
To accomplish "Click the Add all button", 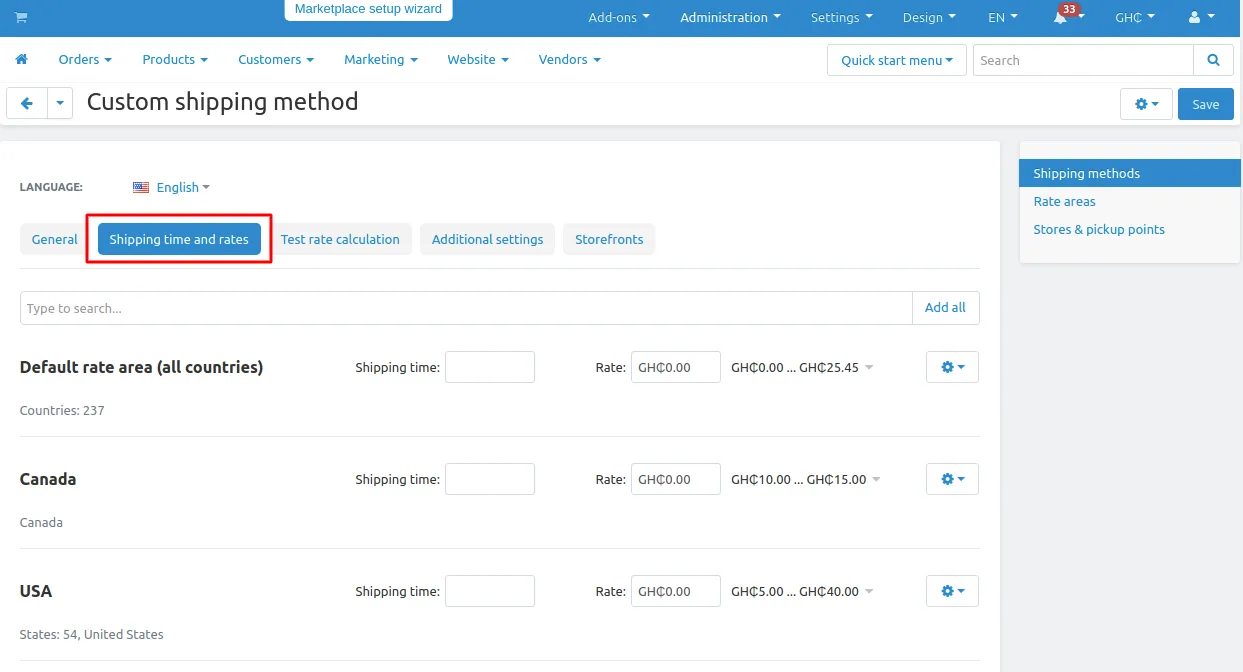I will 945,308.
